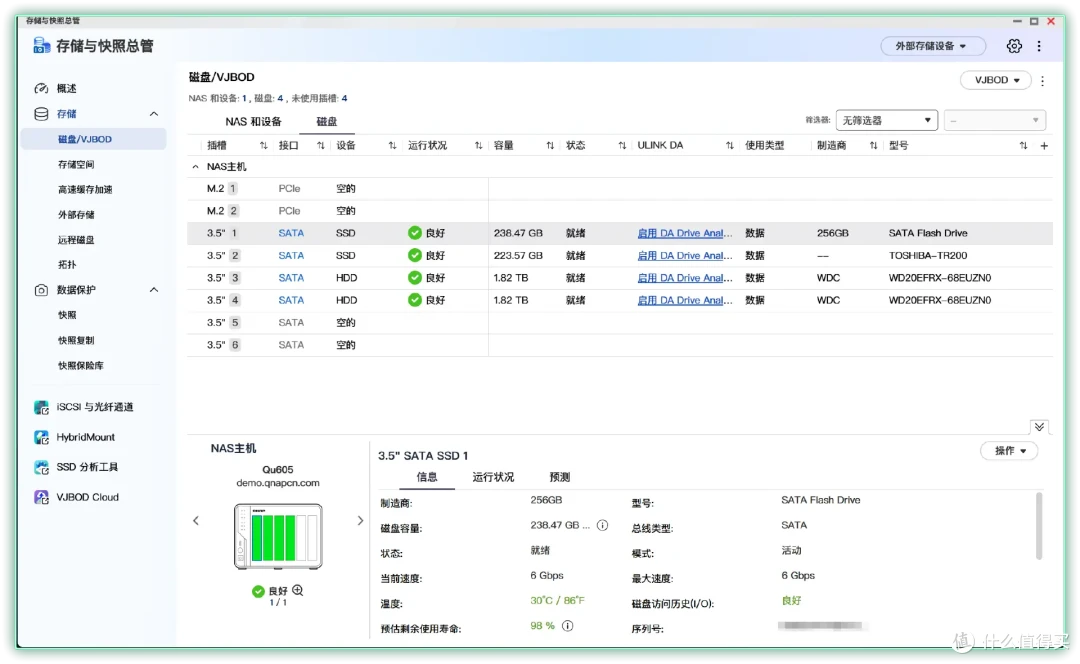Collapse the NAS host row group
1080x664 pixels.
196,167
